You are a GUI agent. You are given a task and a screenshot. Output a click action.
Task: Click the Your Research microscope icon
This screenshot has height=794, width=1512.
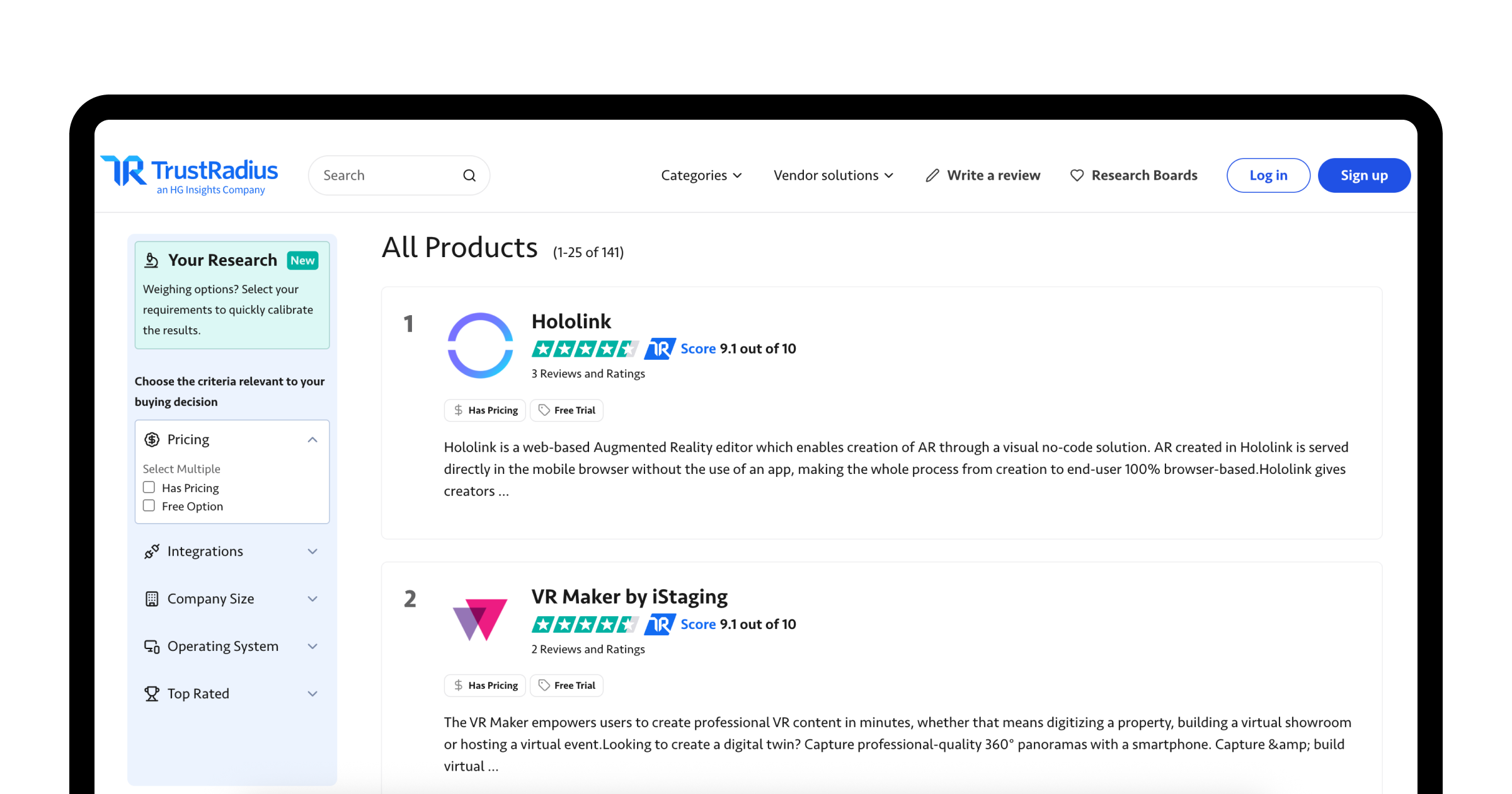pyautogui.click(x=151, y=260)
